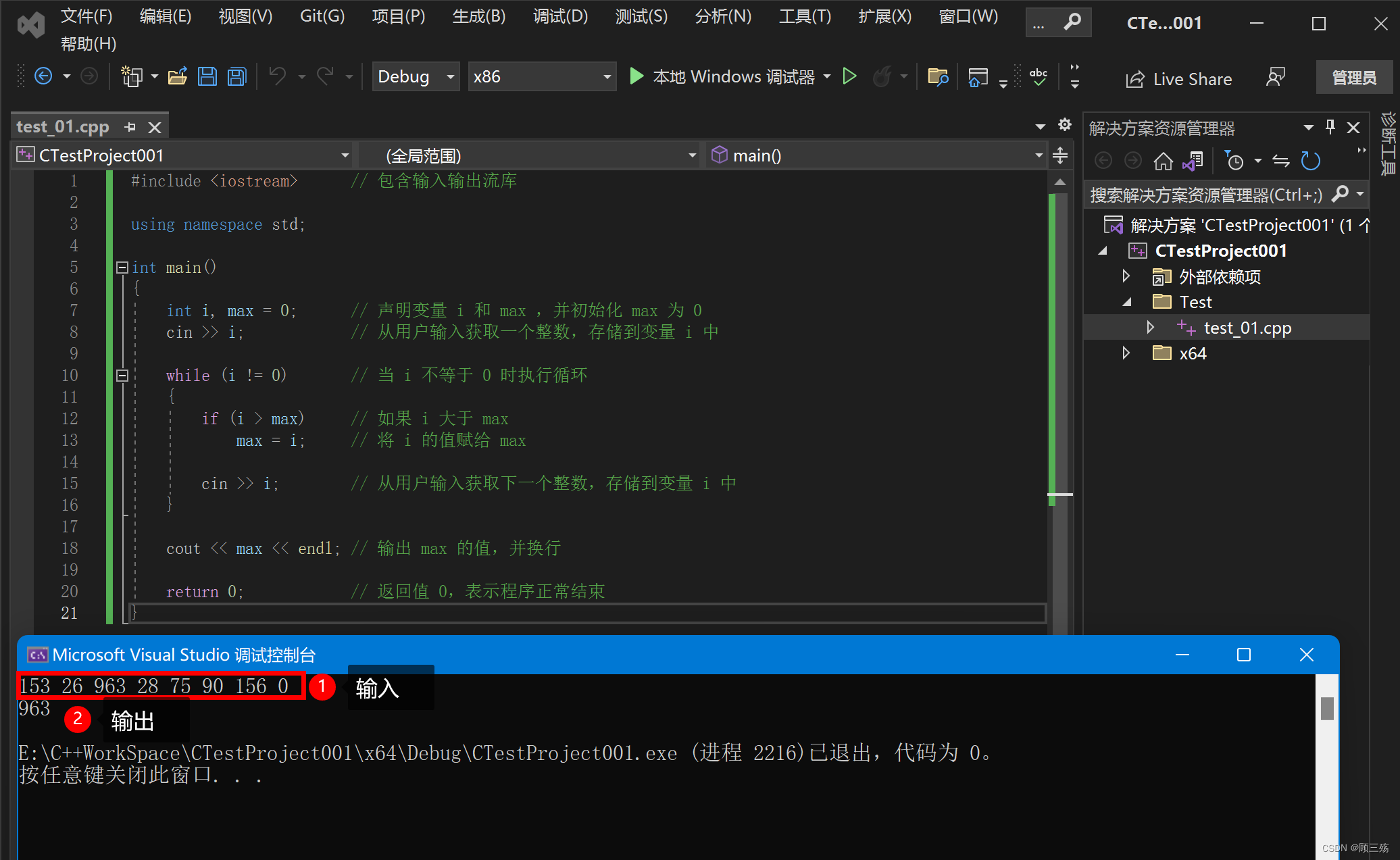This screenshot has width=1400, height=860.
Task: Open the Debug configuration dropdown
Action: point(415,76)
